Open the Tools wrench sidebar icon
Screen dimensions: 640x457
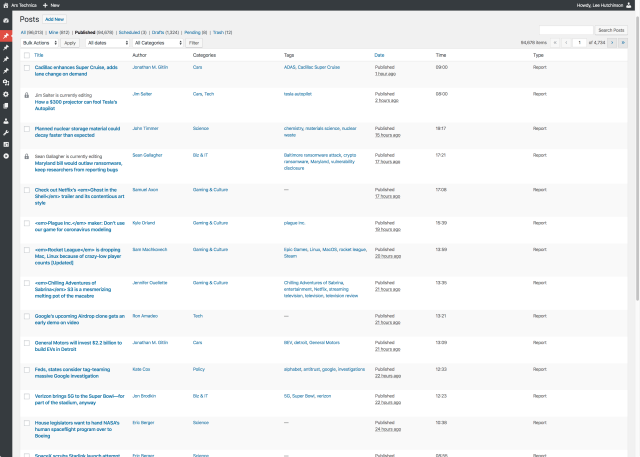coord(5,131)
